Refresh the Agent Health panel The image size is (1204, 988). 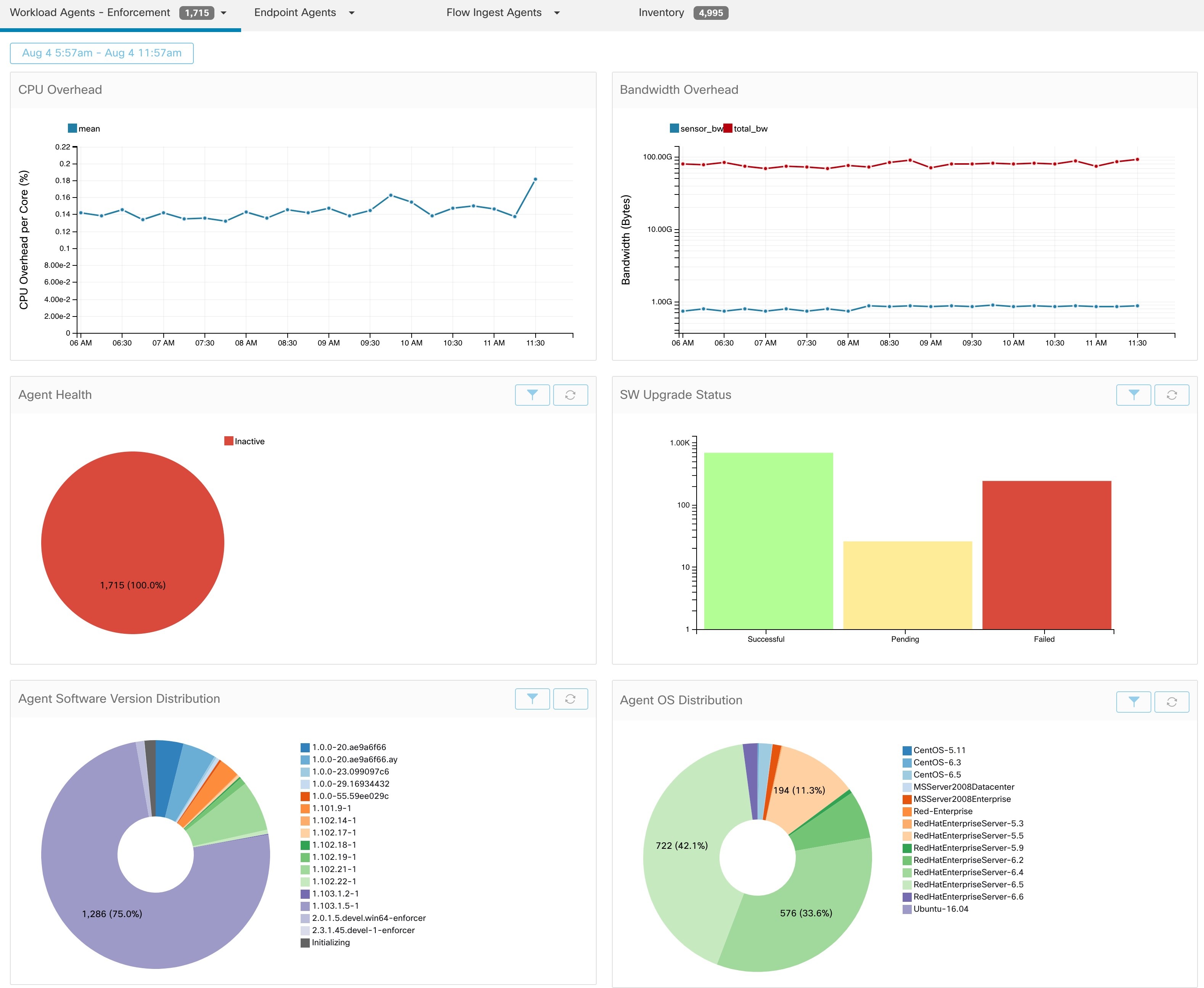570,394
